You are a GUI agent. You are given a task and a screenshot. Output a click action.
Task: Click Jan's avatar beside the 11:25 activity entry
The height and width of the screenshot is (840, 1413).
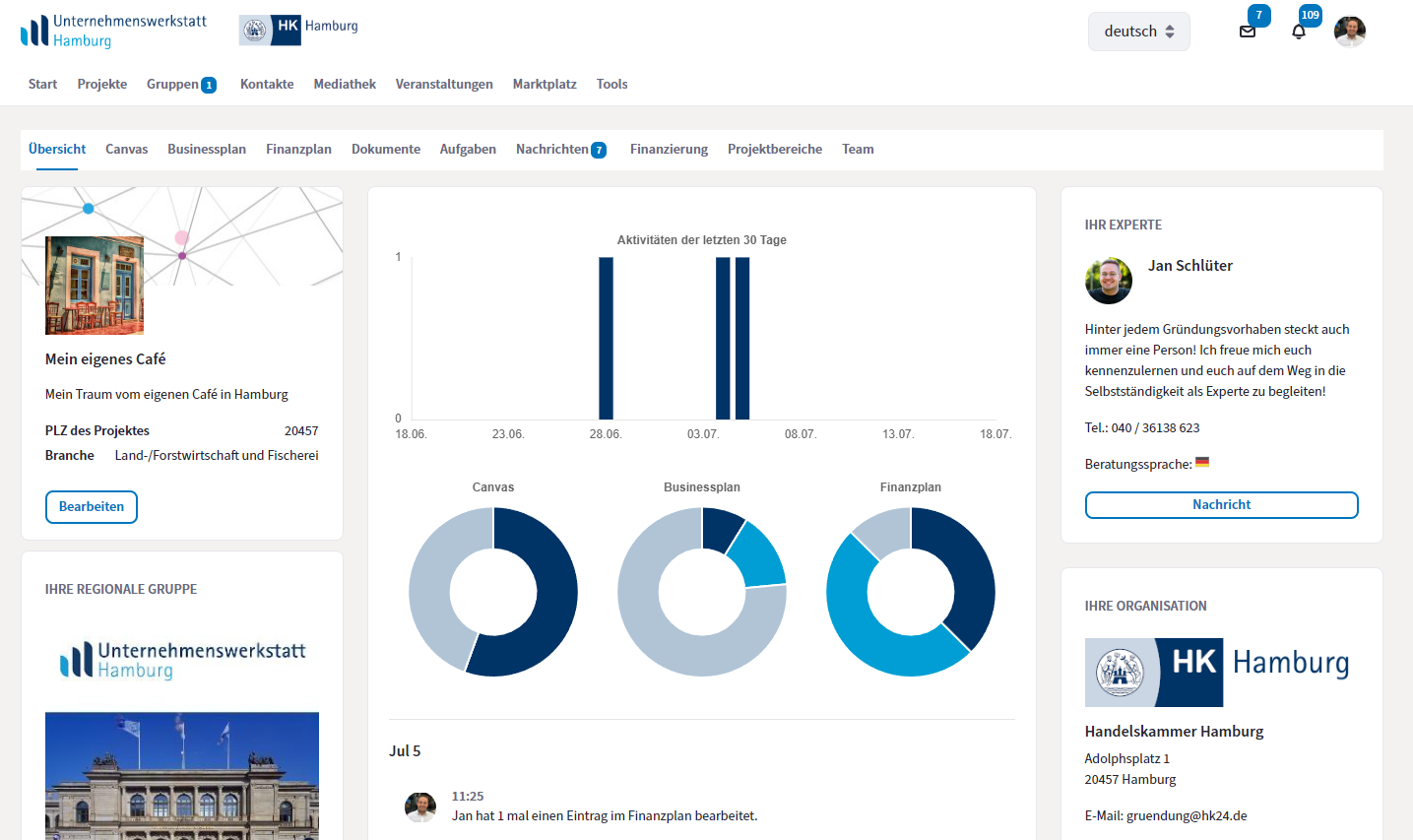tap(420, 807)
